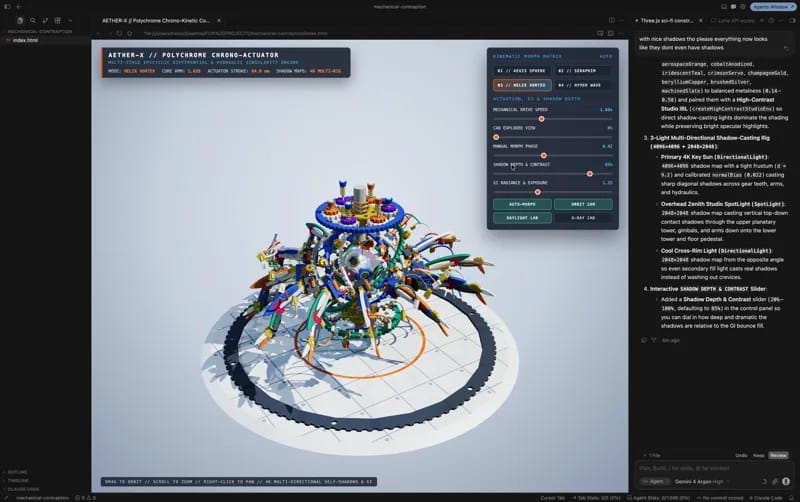Reload the browser preview page
800x502 pixels.
(119, 33)
